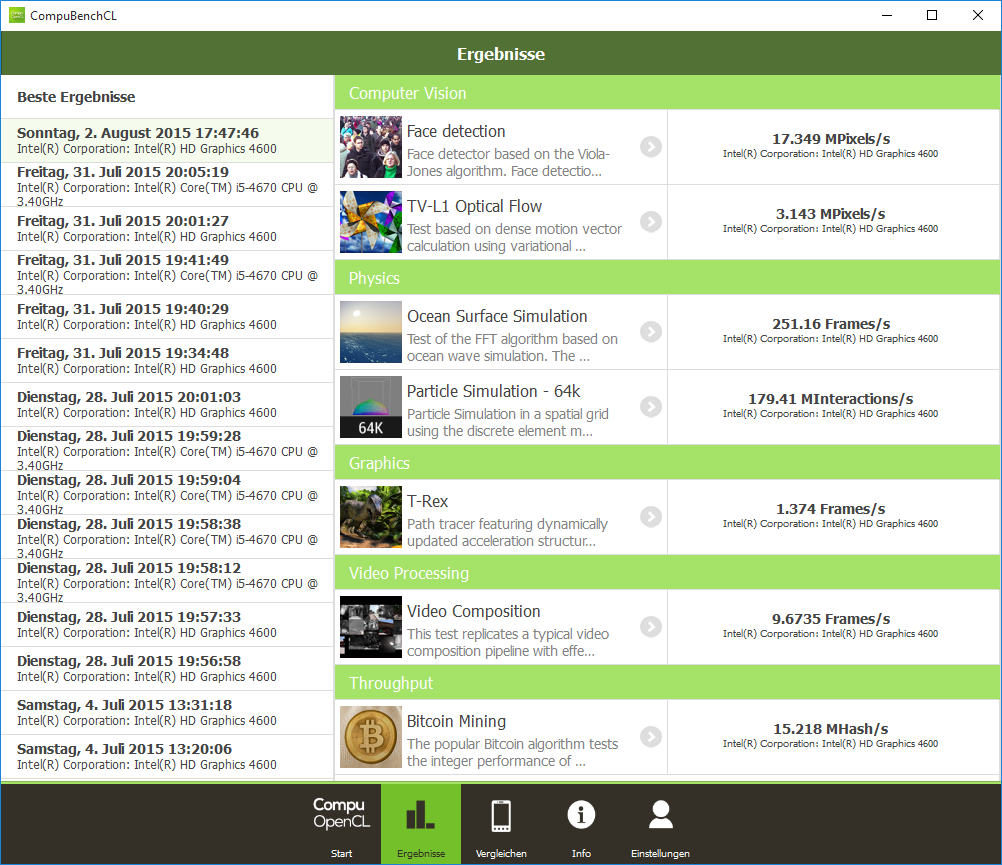Click the T-Rex dinosaur thumbnail

pyautogui.click(x=371, y=516)
